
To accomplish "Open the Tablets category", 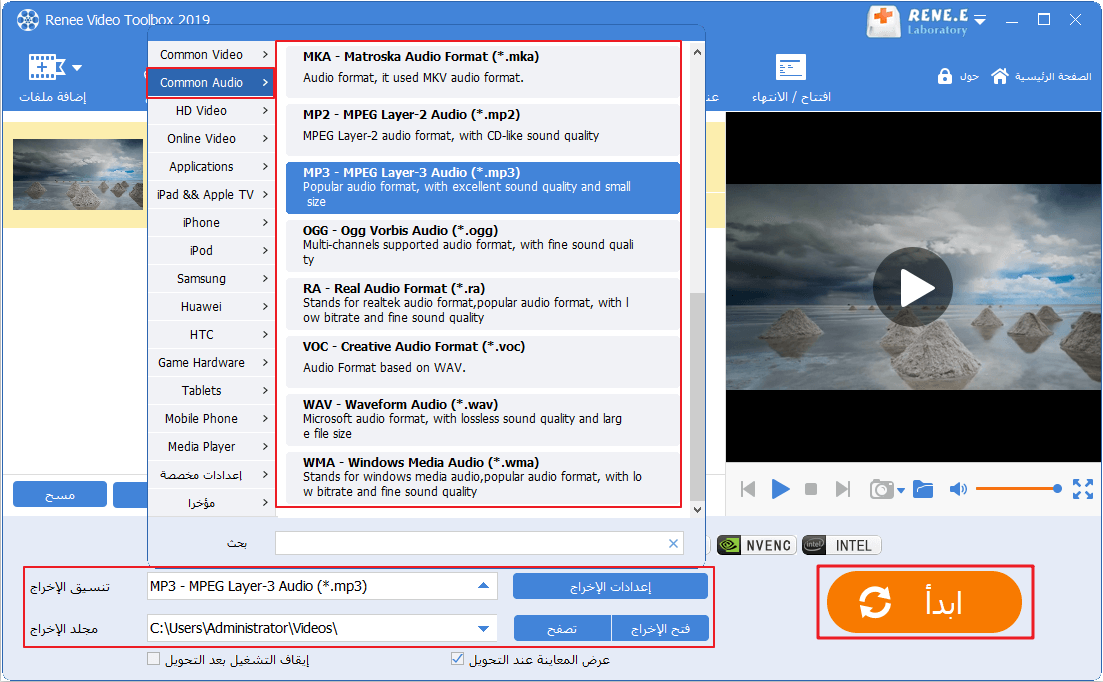I will pyautogui.click(x=211, y=391).
